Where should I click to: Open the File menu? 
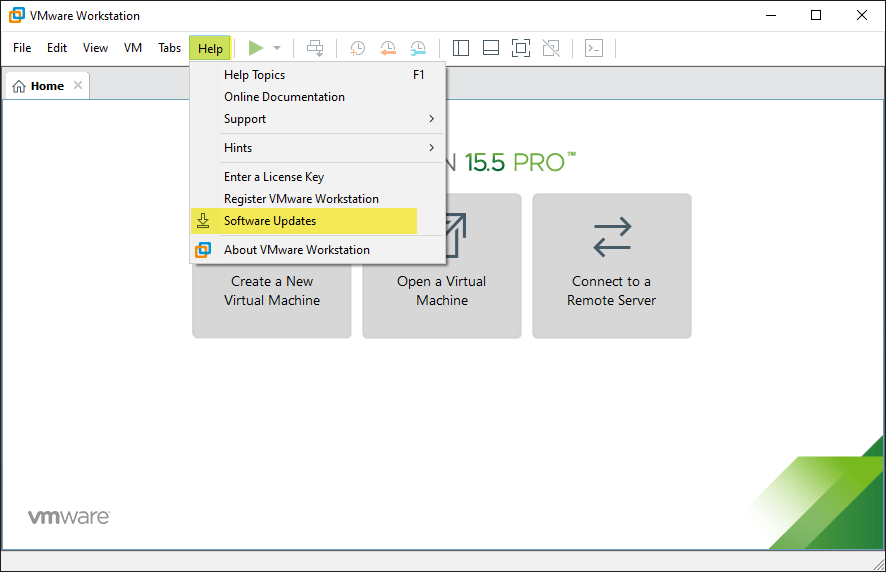pyautogui.click(x=22, y=48)
